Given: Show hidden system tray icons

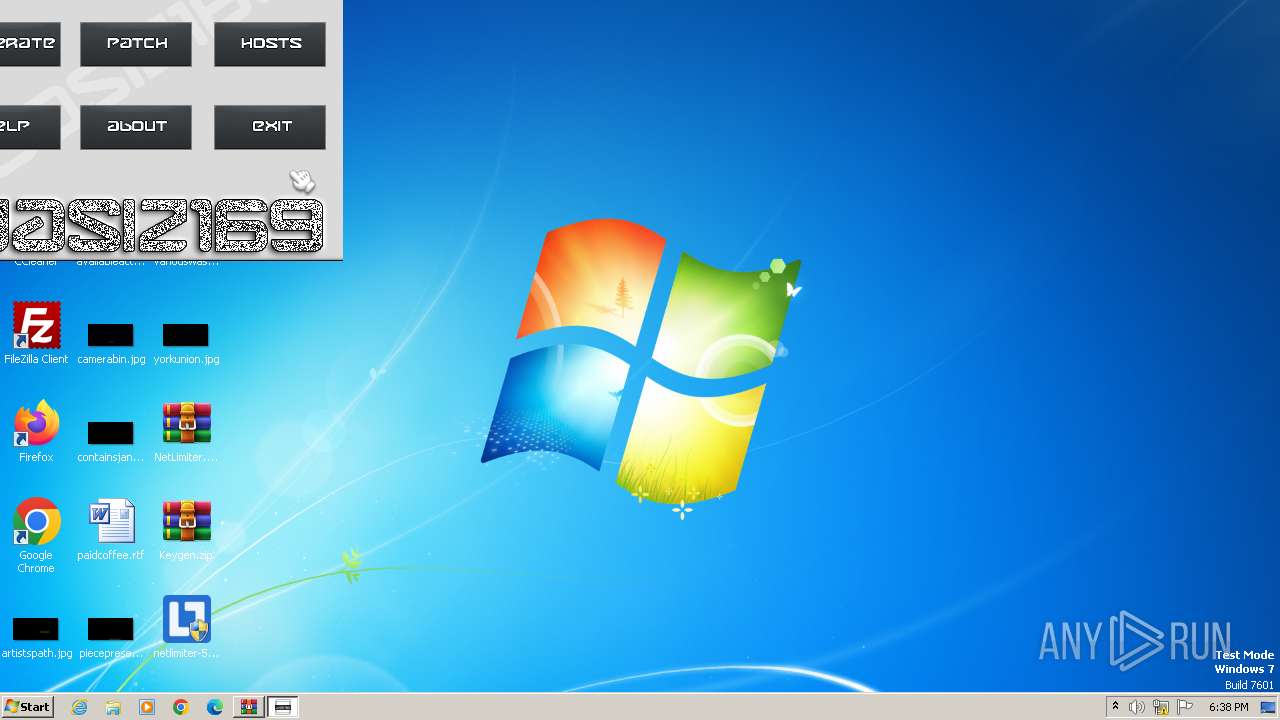Looking at the screenshot, I should point(1115,707).
